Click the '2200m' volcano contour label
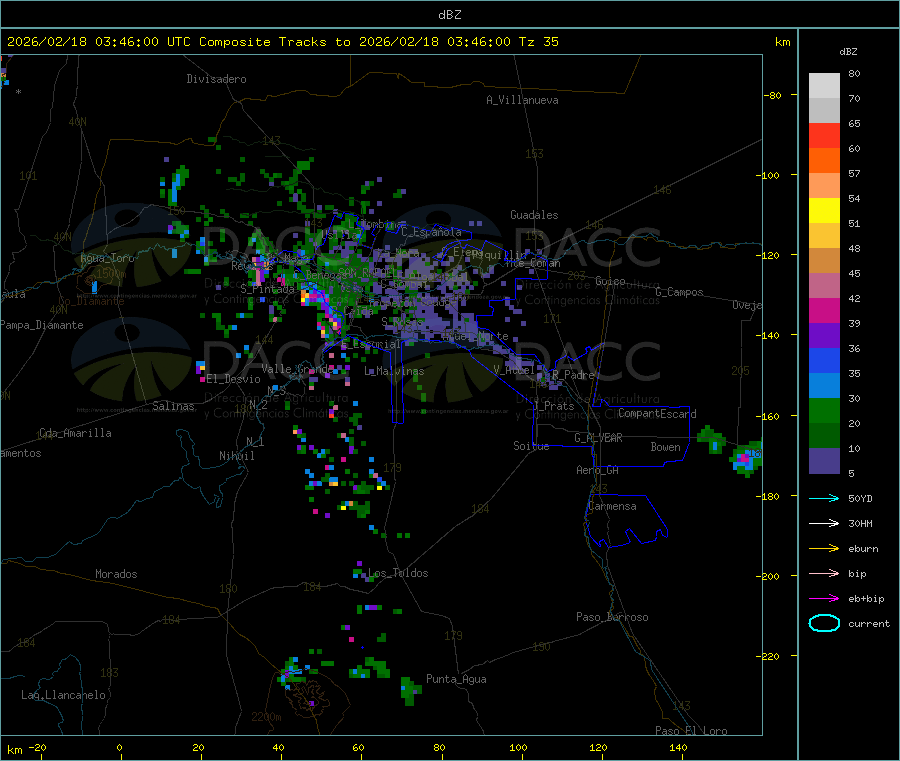 [x=266, y=717]
